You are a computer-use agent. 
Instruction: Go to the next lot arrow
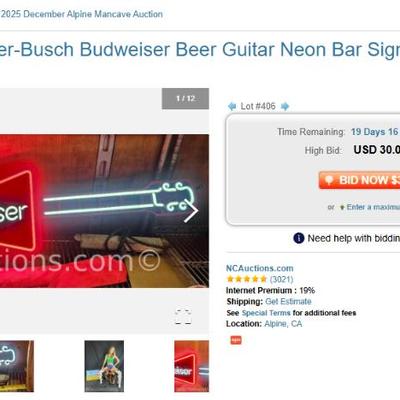click(x=285, y=106)
